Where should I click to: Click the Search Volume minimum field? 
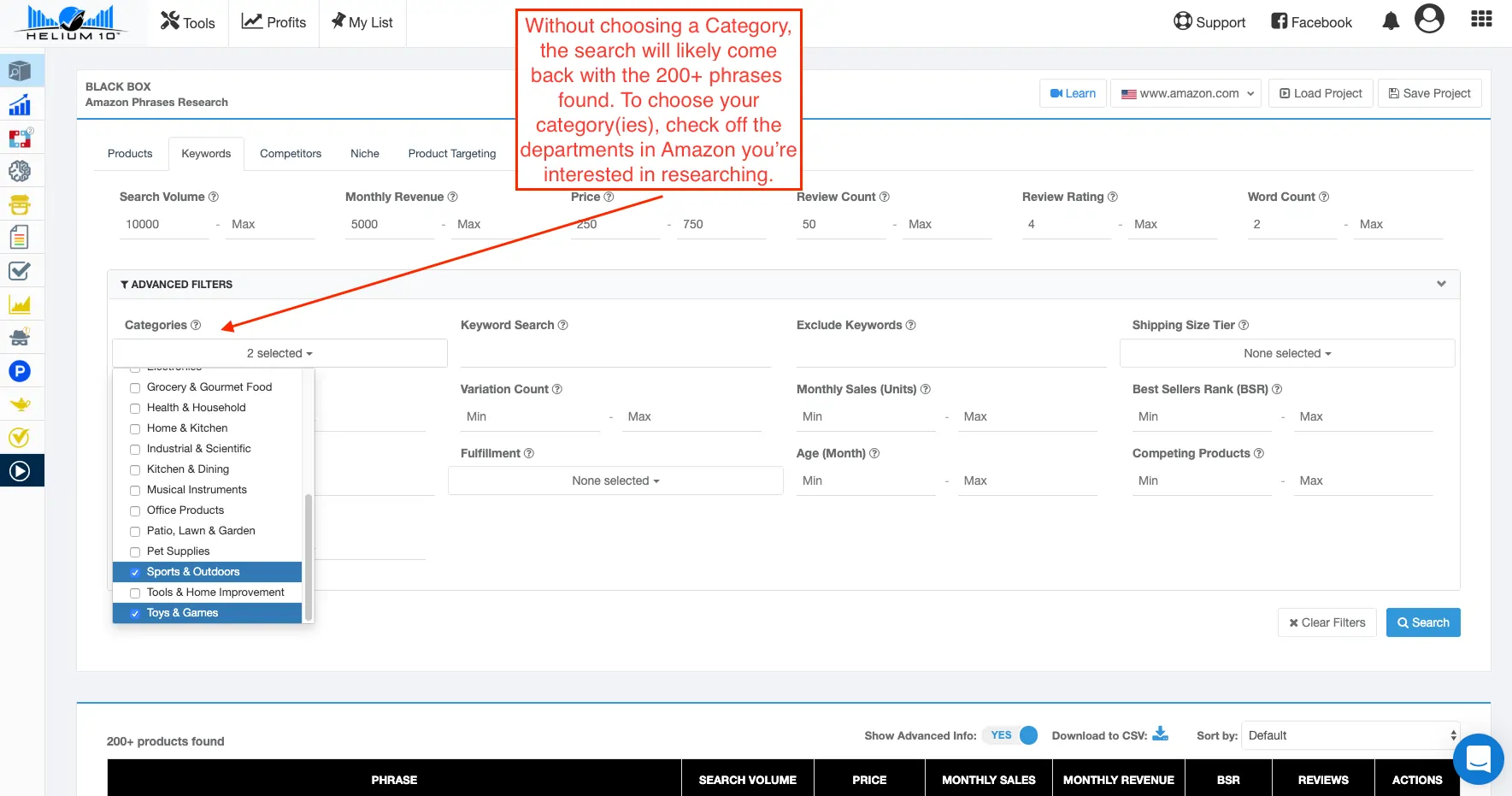point(164,224)
